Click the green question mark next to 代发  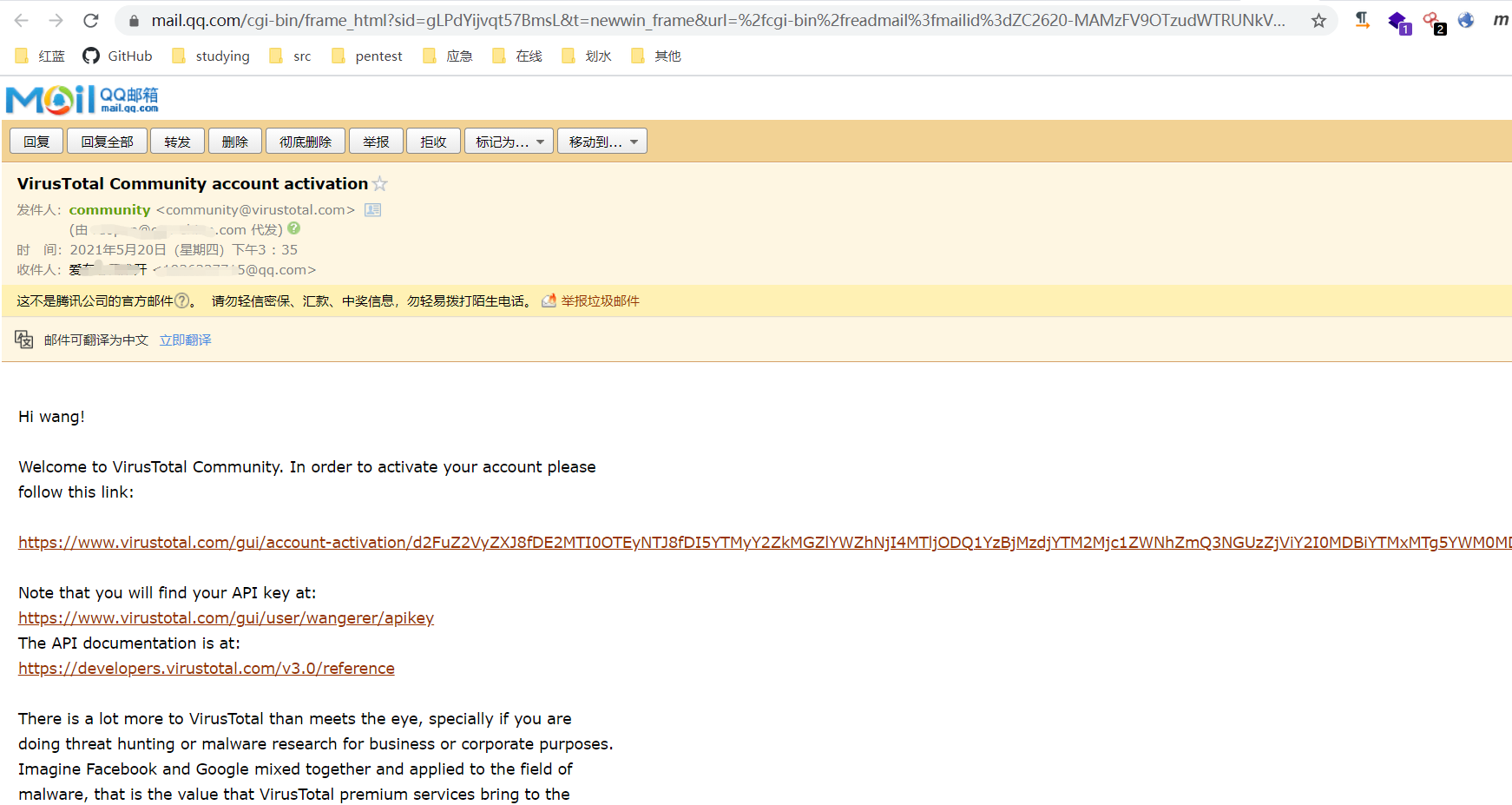click(x=293, y=228)
